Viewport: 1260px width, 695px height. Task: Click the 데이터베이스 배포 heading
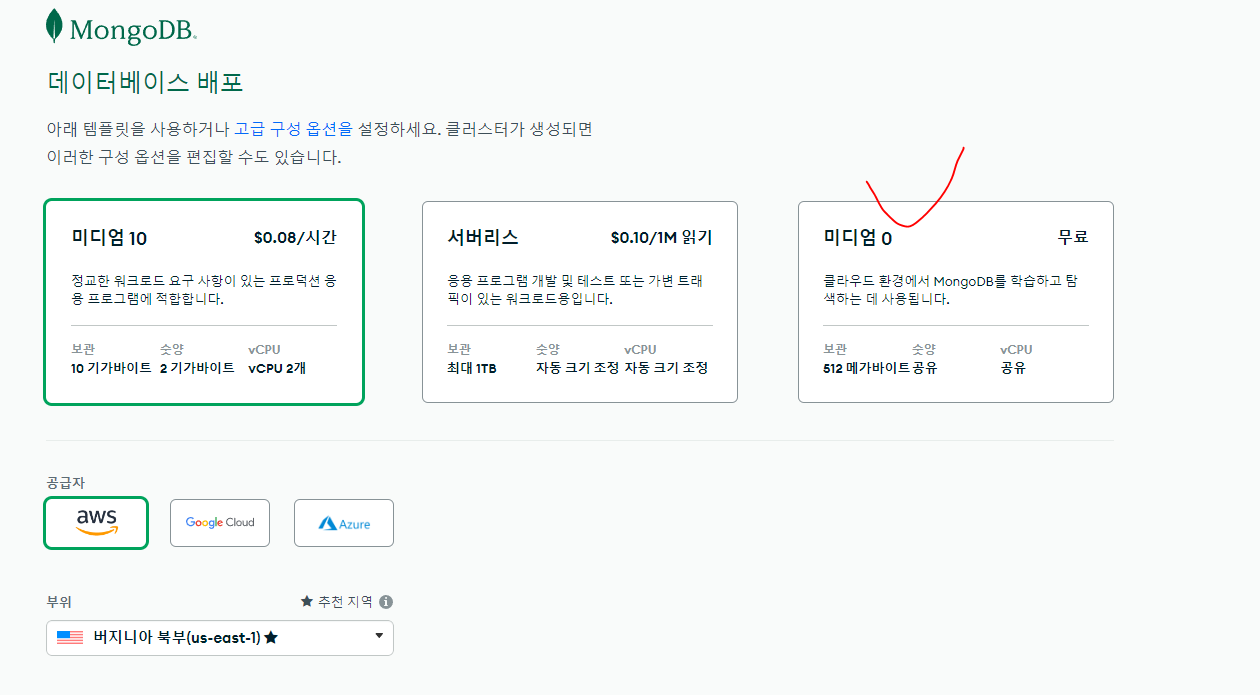pos(145,82)
